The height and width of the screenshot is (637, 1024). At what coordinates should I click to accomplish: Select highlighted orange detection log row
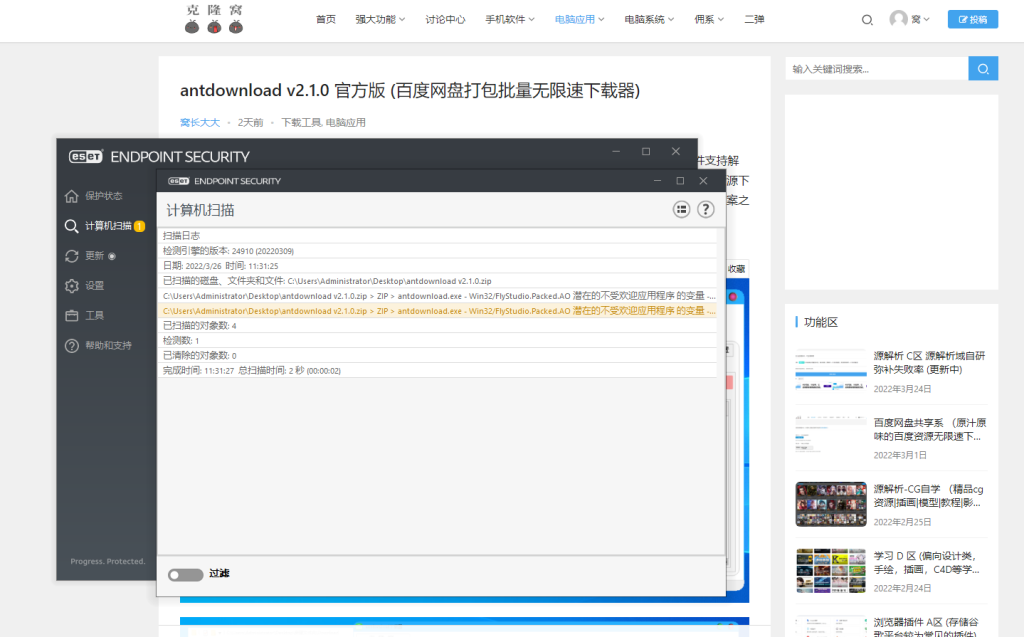438,311
